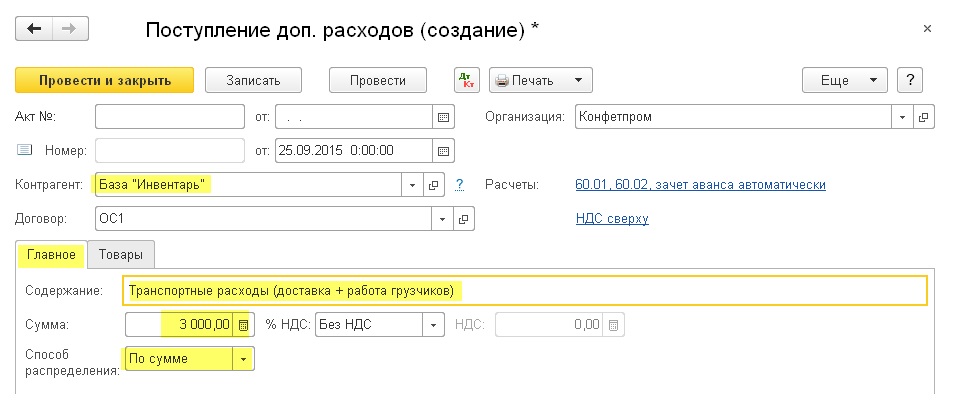Screen dimensions: 956x405
Task: Open calendar for Акт date field
Action: coord(443,116)
